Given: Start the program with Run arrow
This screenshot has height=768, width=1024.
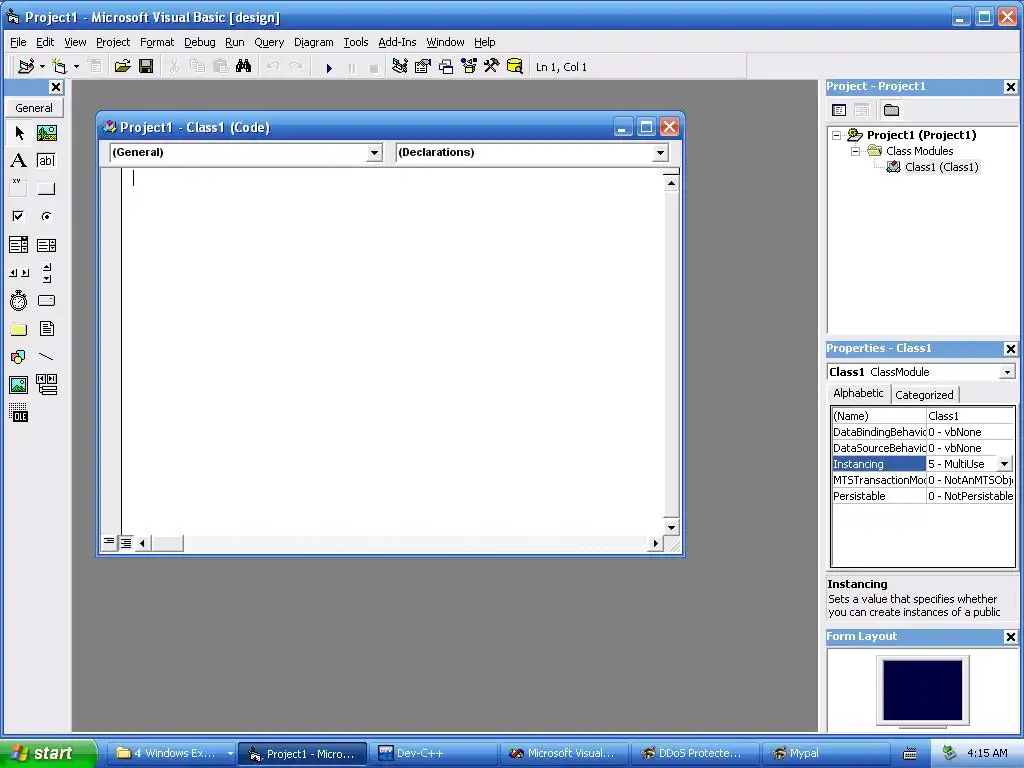Looking at the screenshot, I should tap(329, 67).
